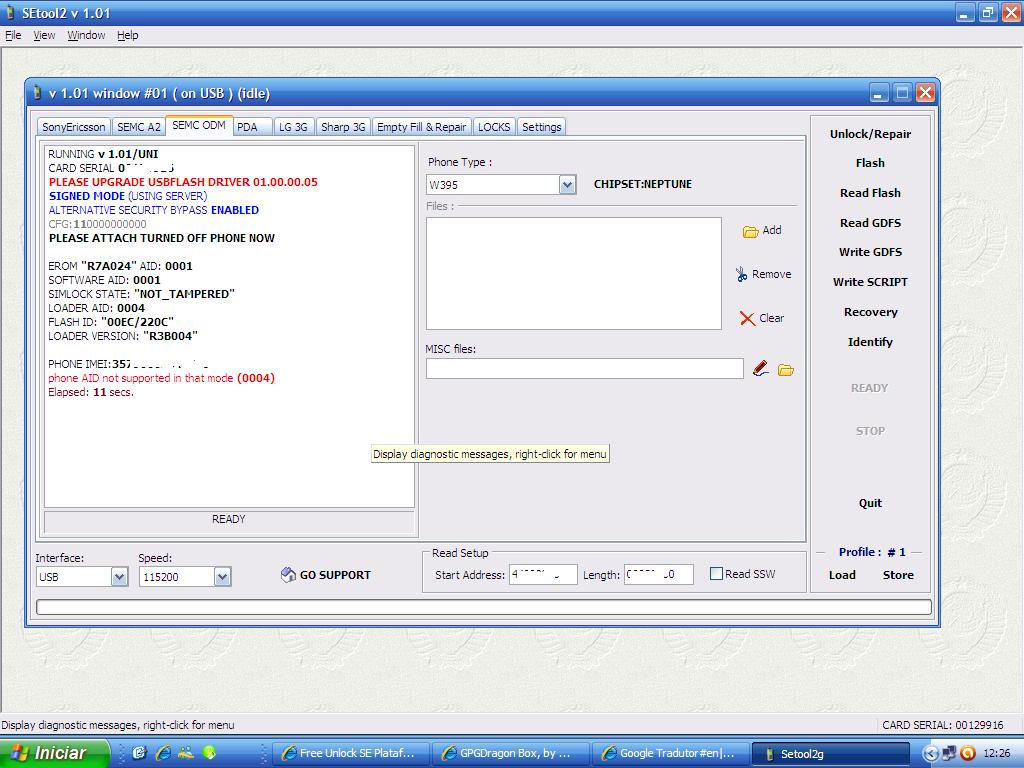Image resolution: width=1024 pixels, height=768 pixels.
Task: Click the Profile # 1 label
Action: [872, 552]
